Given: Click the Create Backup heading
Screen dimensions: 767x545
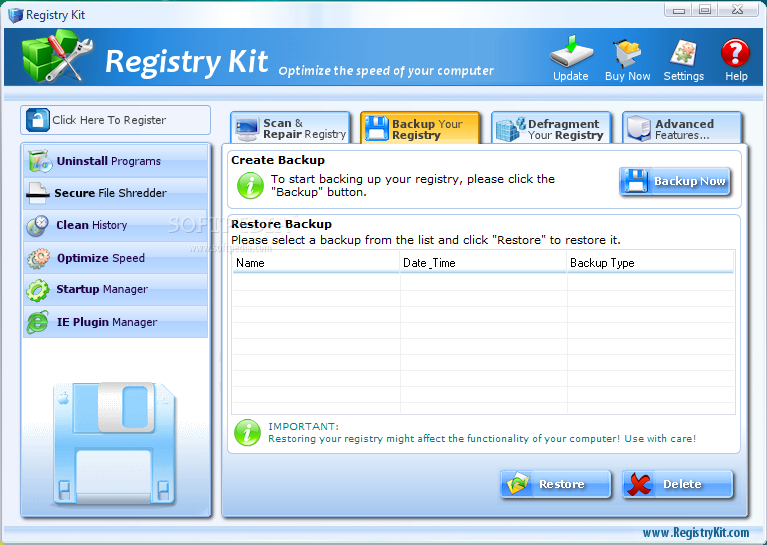Looking at the screenshot, I should (x=278, y=160).
